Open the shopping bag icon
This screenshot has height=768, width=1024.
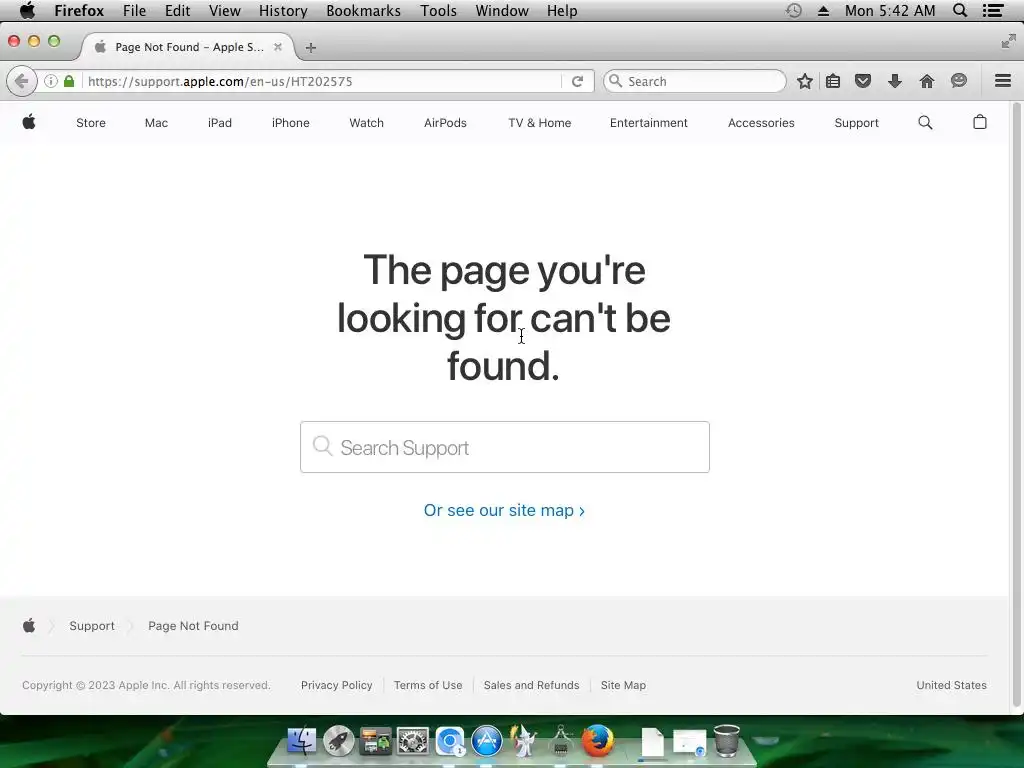pyautogui.click(x=980, y=122)
